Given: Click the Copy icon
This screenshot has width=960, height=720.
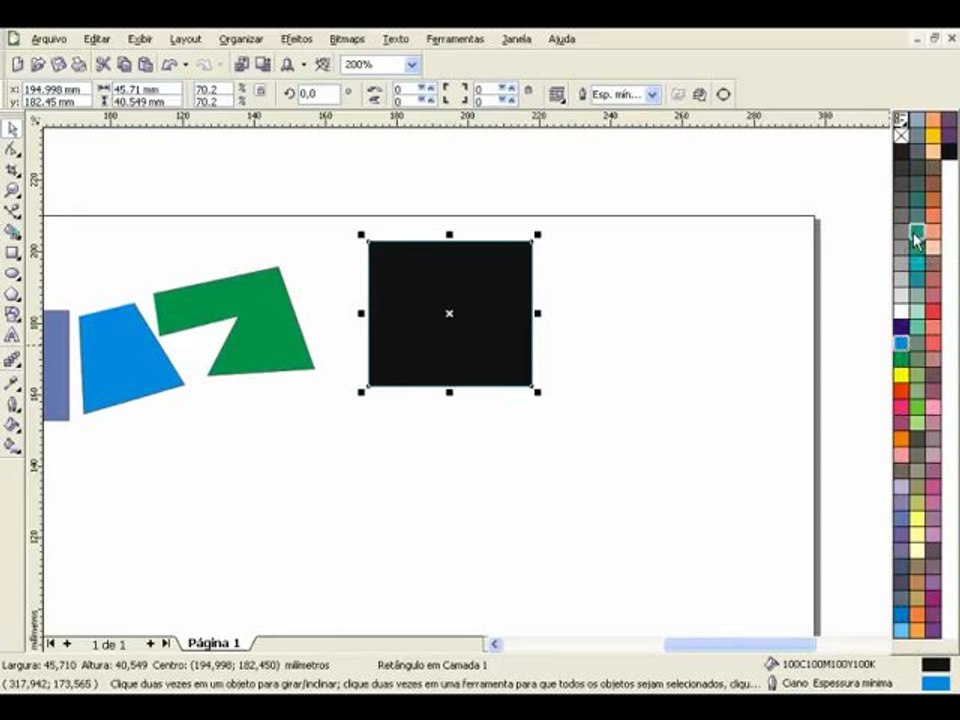Looking at the screenshot, I should point(124,64).
